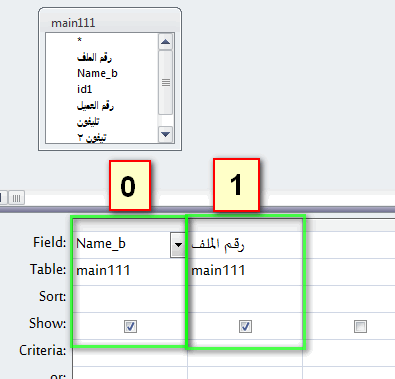Select the asterisk all-fields entry in main111
Viewport: 395px width, 379px height.
[x=79, y=40]
